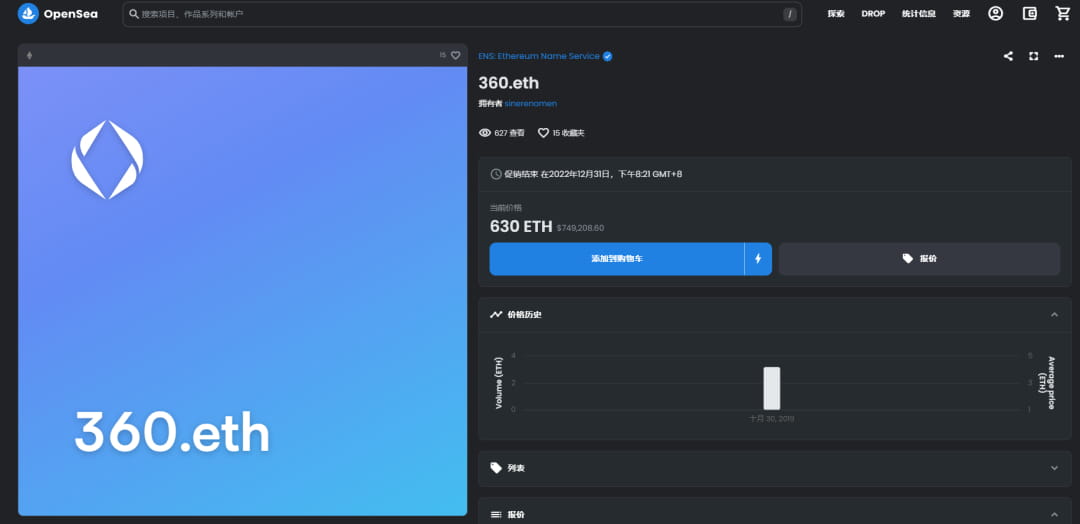
Task: Open the OpenSea home logo
Action: pyautogui.click(x=58, y=14)
